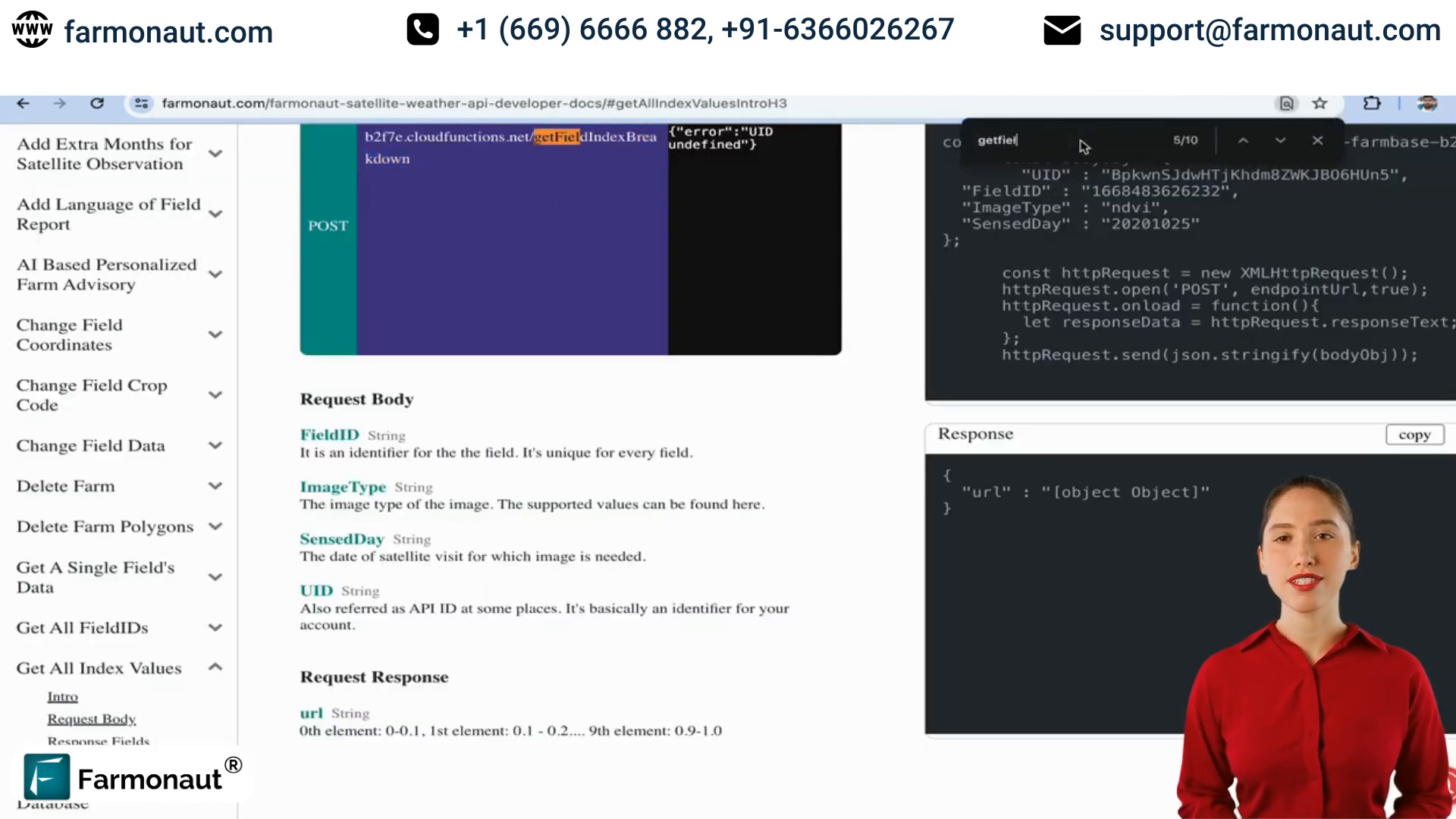This screenshot has height=819, width=1456.
Task: Expand Get A Single Field's Data
Action: point(215,577)
